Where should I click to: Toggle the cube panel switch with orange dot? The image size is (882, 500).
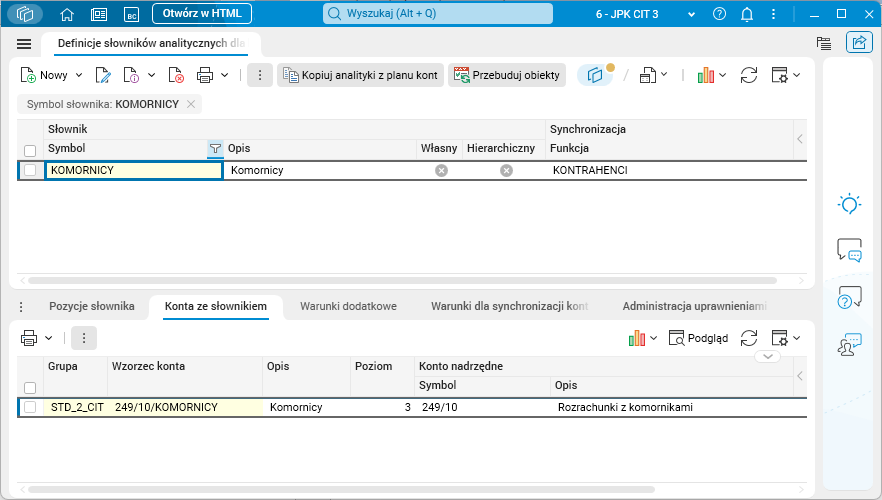[x=596, y=75]
